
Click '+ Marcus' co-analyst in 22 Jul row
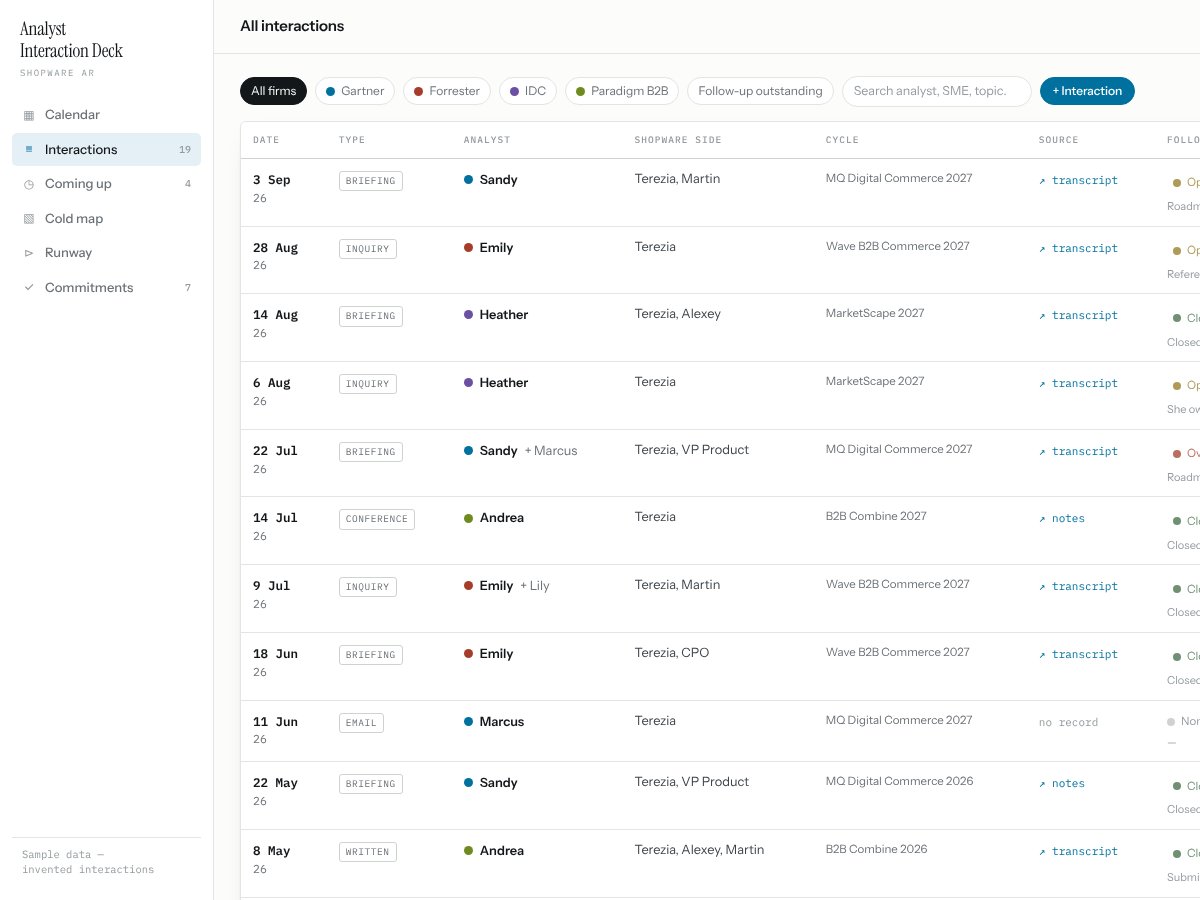[551, 451]
